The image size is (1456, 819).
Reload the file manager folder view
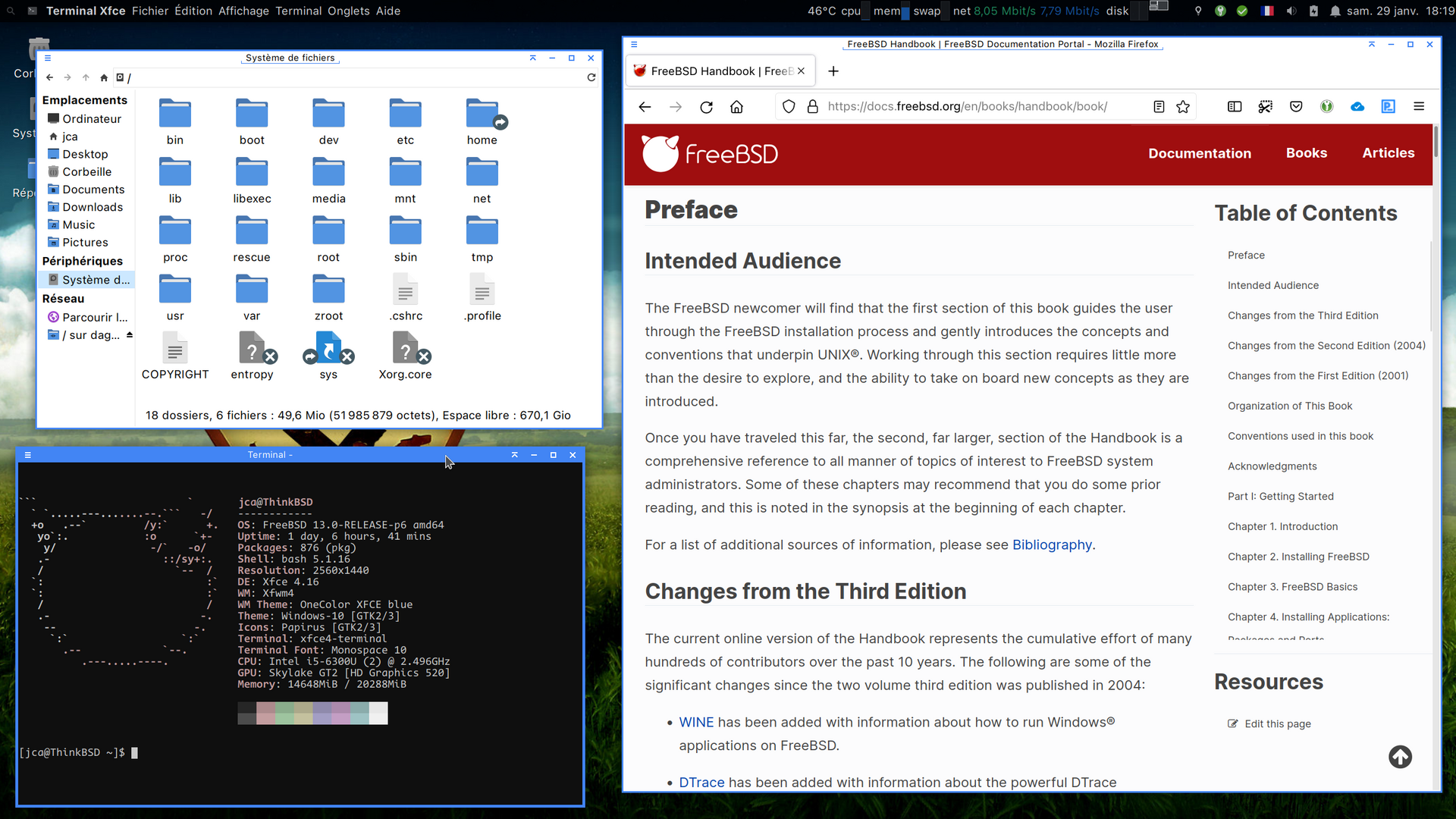591,77
